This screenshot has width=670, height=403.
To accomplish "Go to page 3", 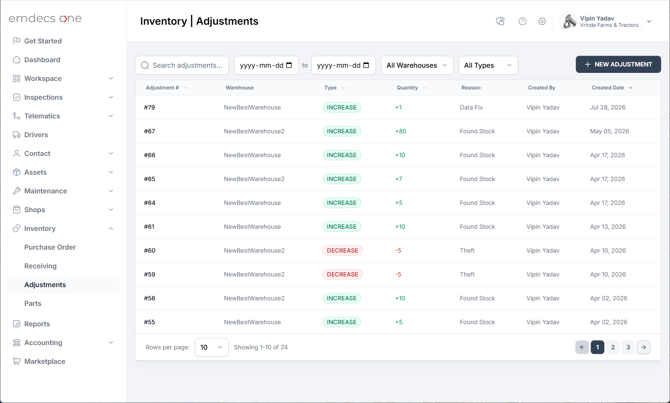I will coord(628,347).
